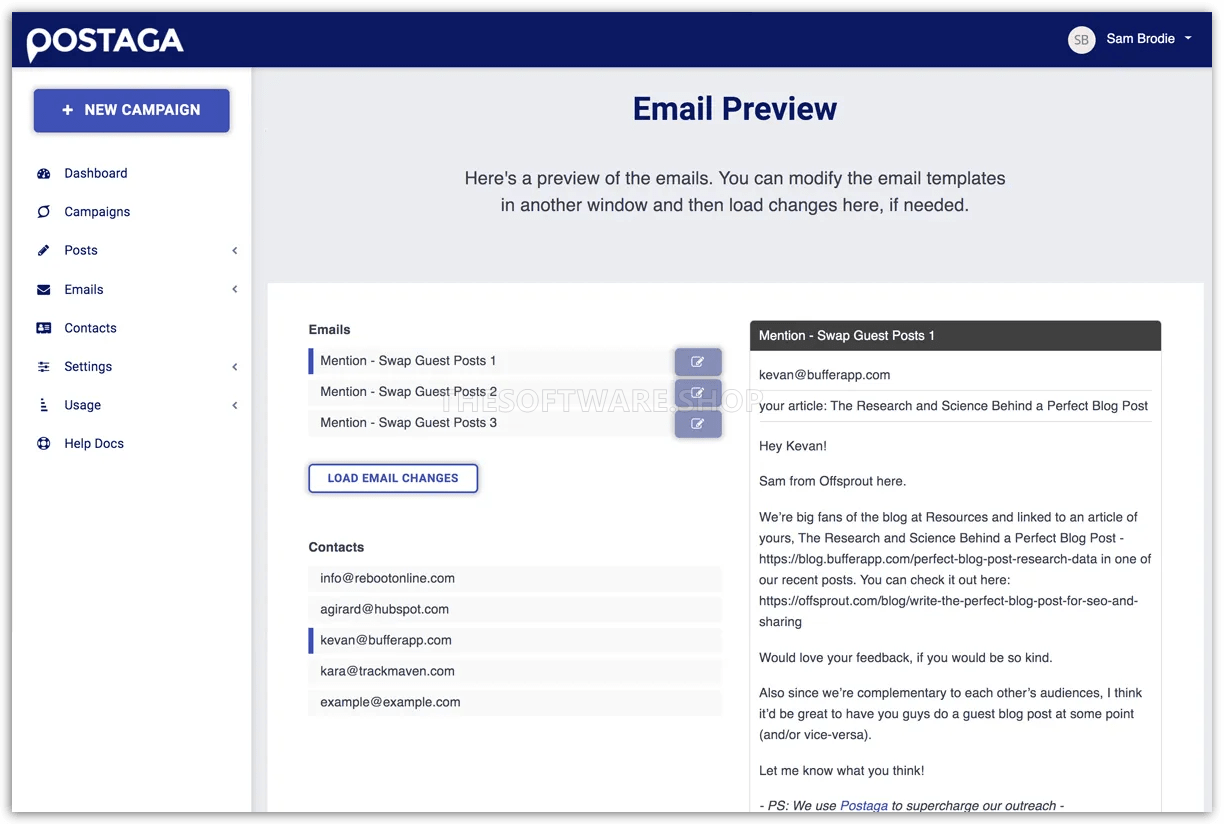Click the Settings sliders icon
1224x824 pixels.
coord(44,367)
